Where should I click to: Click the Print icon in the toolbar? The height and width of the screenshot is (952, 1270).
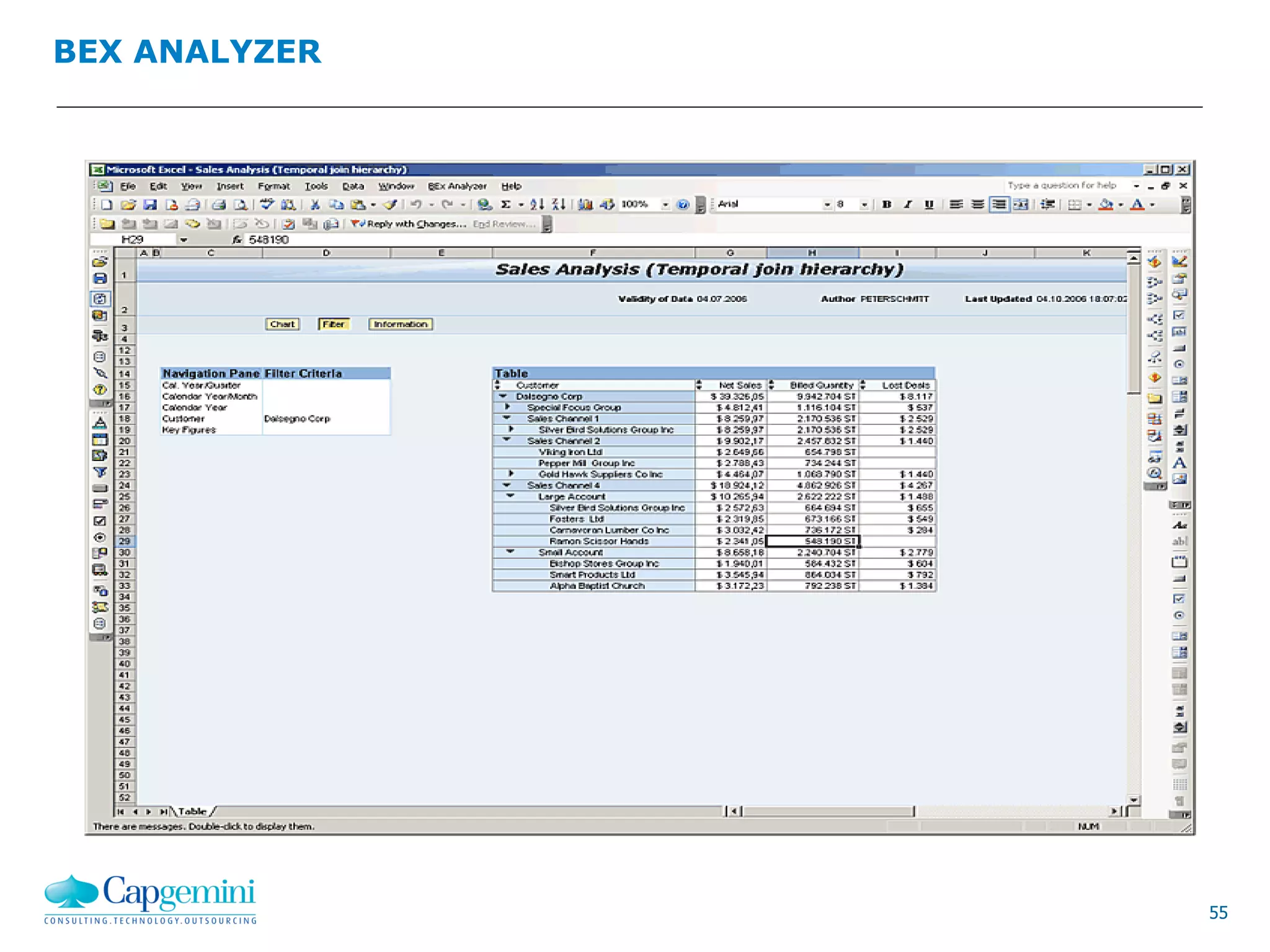point(218,205)
